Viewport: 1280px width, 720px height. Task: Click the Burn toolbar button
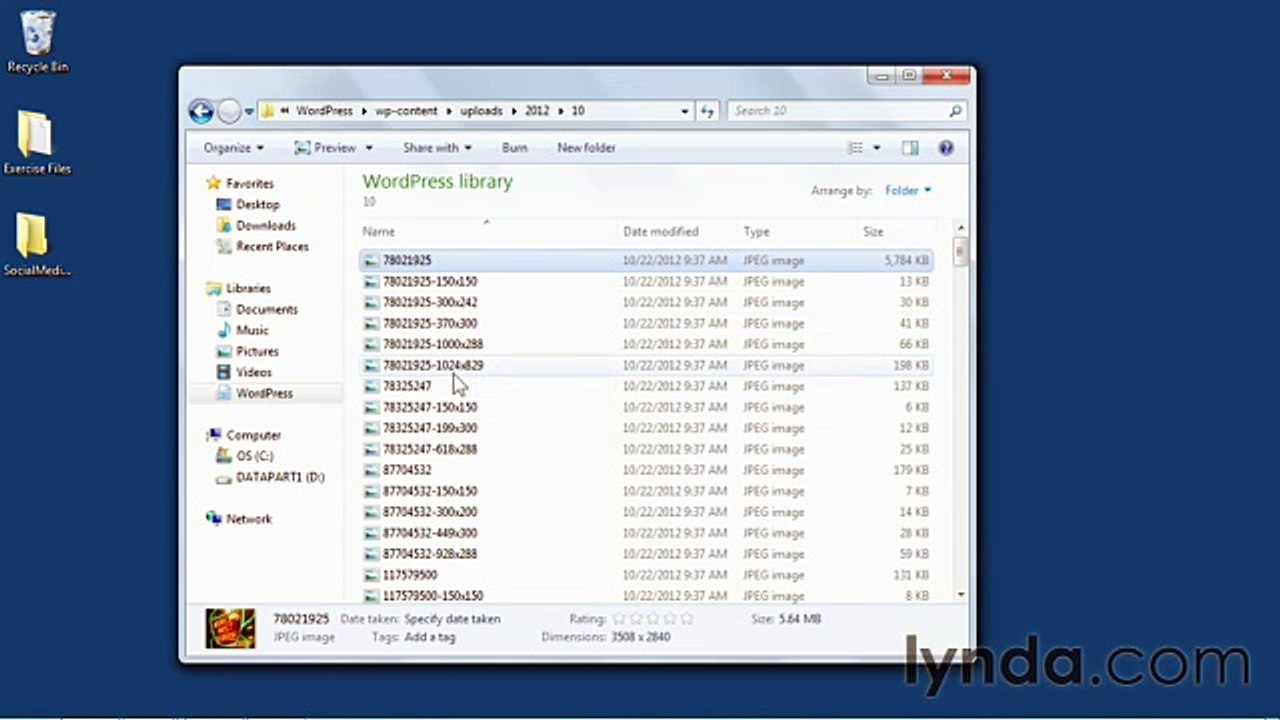pyautogui.click(x=515, y=148)
